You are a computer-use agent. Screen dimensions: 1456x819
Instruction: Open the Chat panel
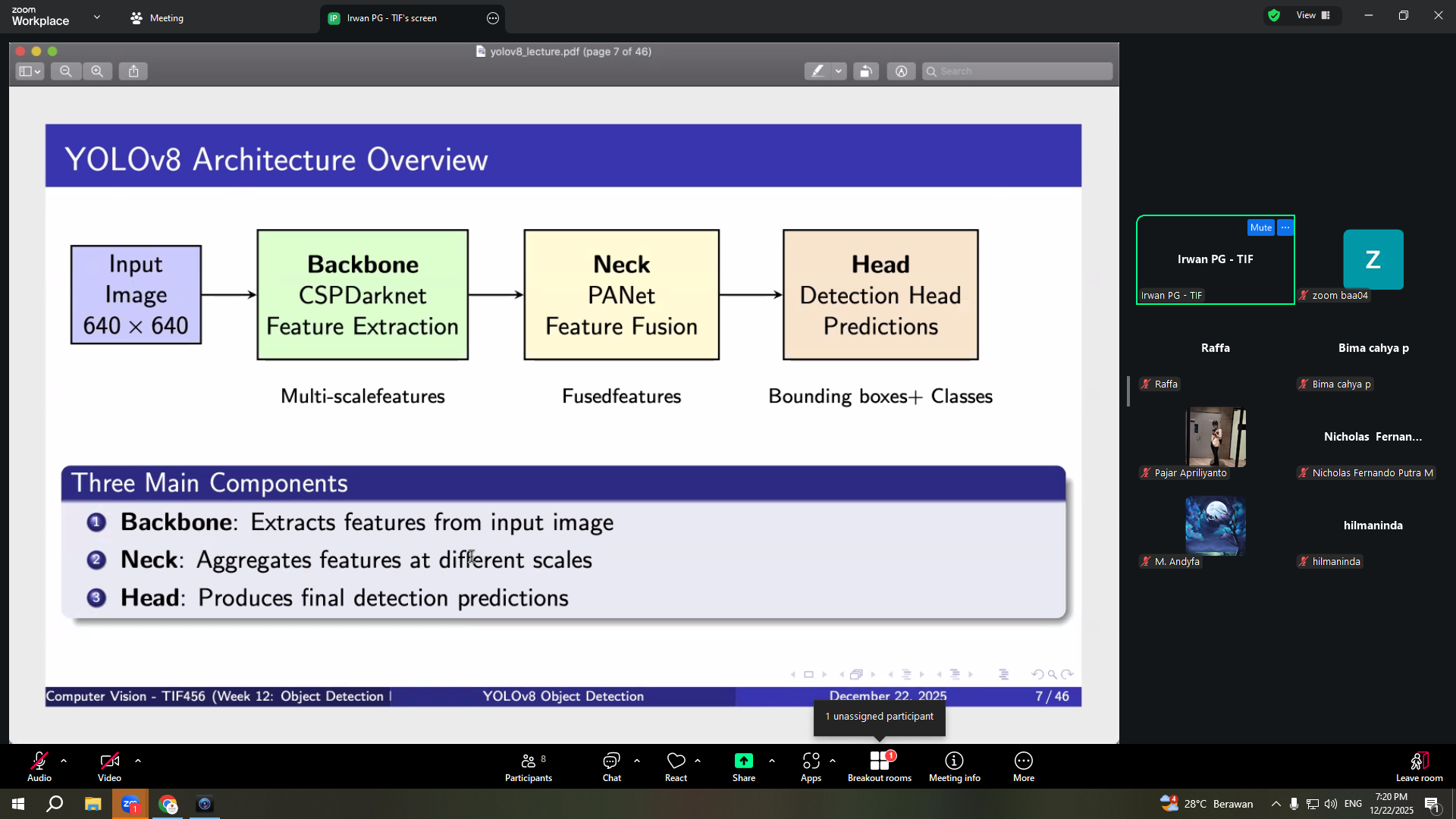coord(611,767)
